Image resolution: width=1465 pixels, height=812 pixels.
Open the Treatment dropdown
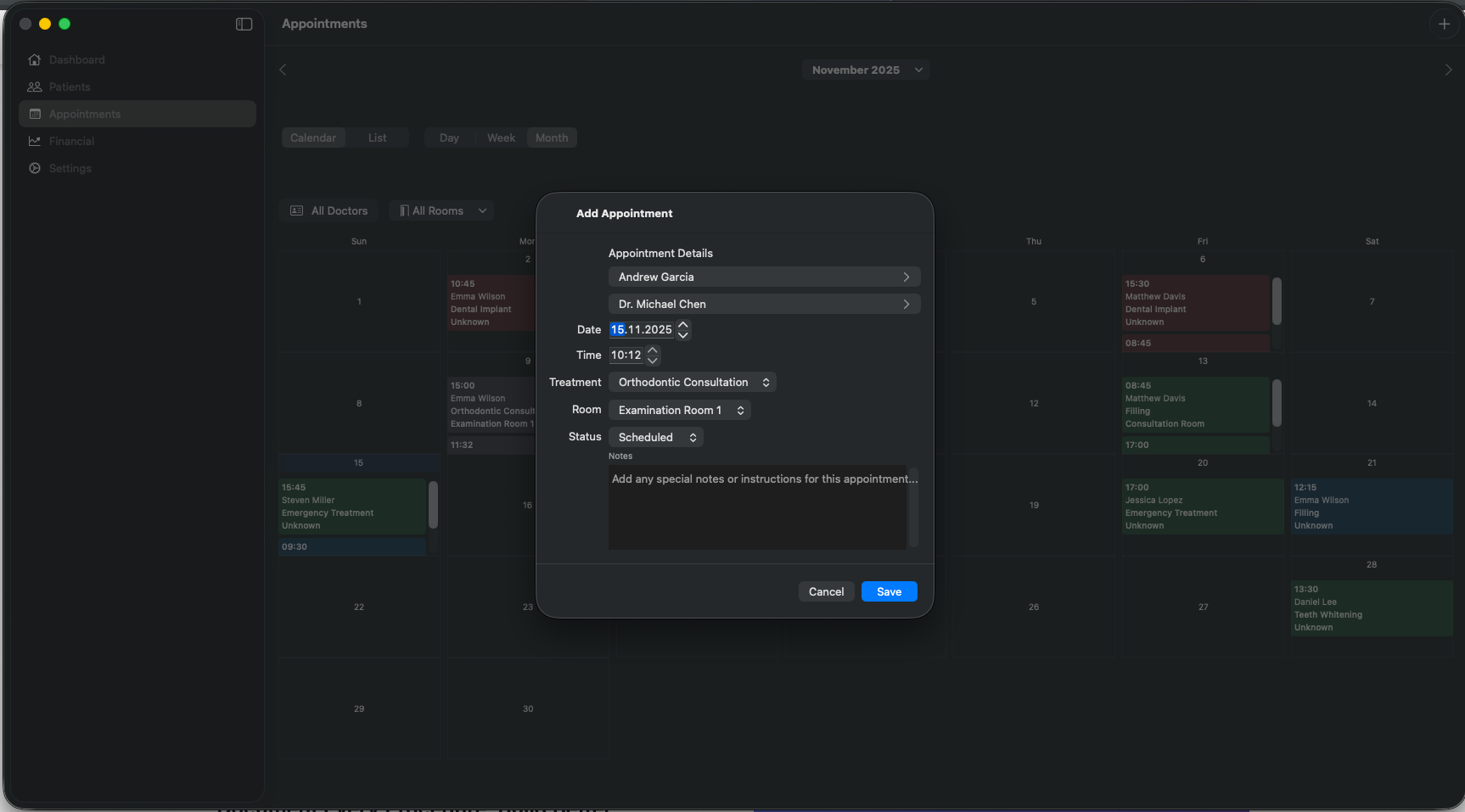coord(692,382)
